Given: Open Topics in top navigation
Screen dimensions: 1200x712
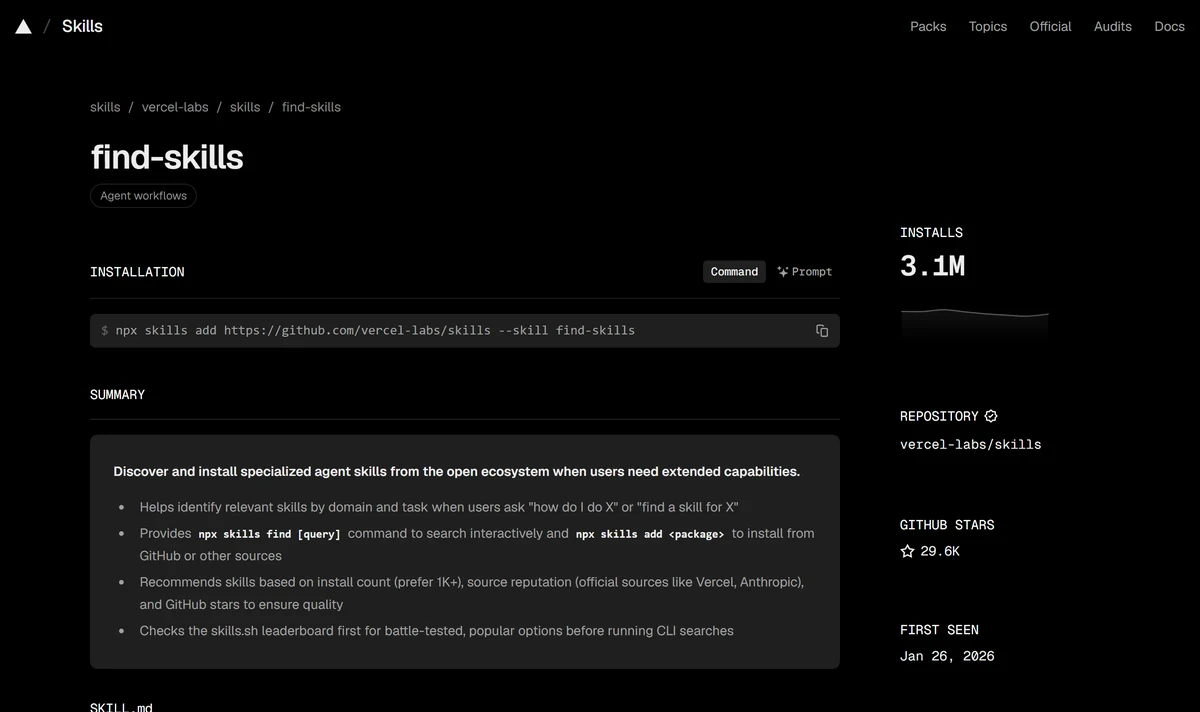Looking at the screenshot, I should (988, 27).
